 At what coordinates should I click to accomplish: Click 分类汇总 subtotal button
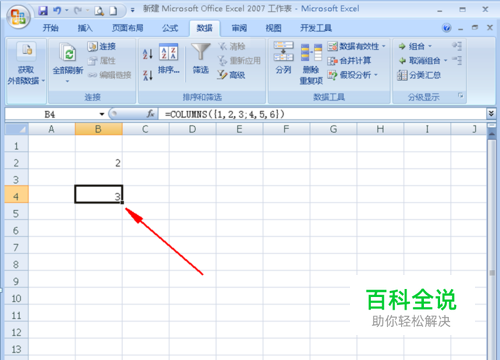pyautogui.click(x=419, y=75)
